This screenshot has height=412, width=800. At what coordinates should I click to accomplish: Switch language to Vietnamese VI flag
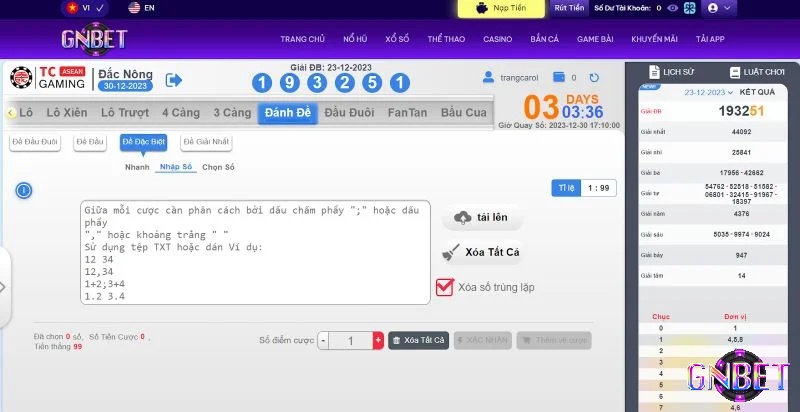(x=85, y=8)
